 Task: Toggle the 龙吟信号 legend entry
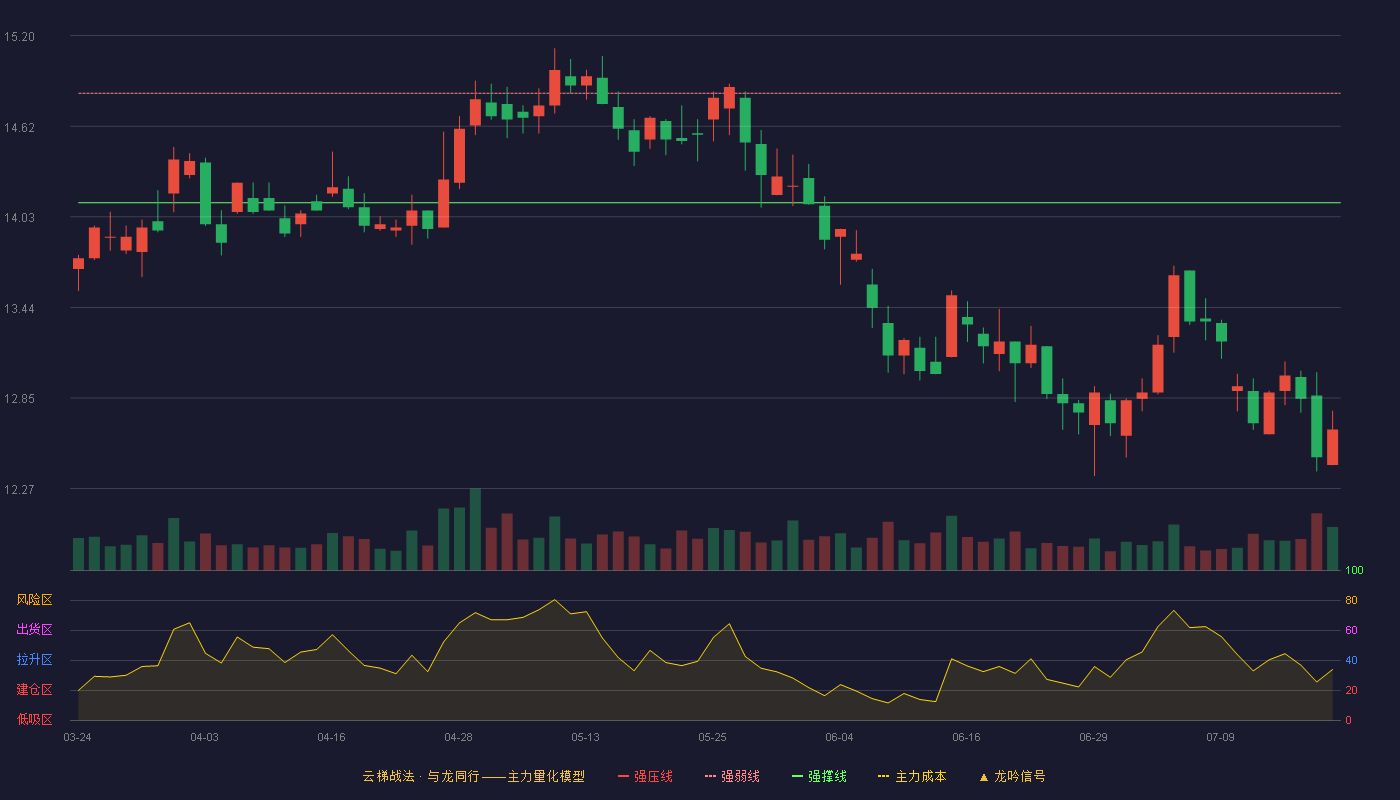coord(1012,776)
